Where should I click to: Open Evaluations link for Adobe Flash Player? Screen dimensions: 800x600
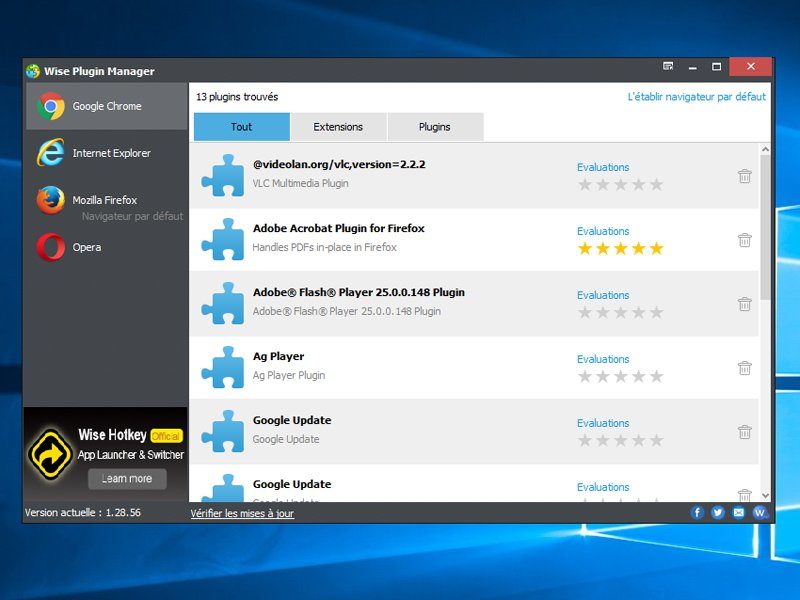pyautogui.click(x=603, y=295)
